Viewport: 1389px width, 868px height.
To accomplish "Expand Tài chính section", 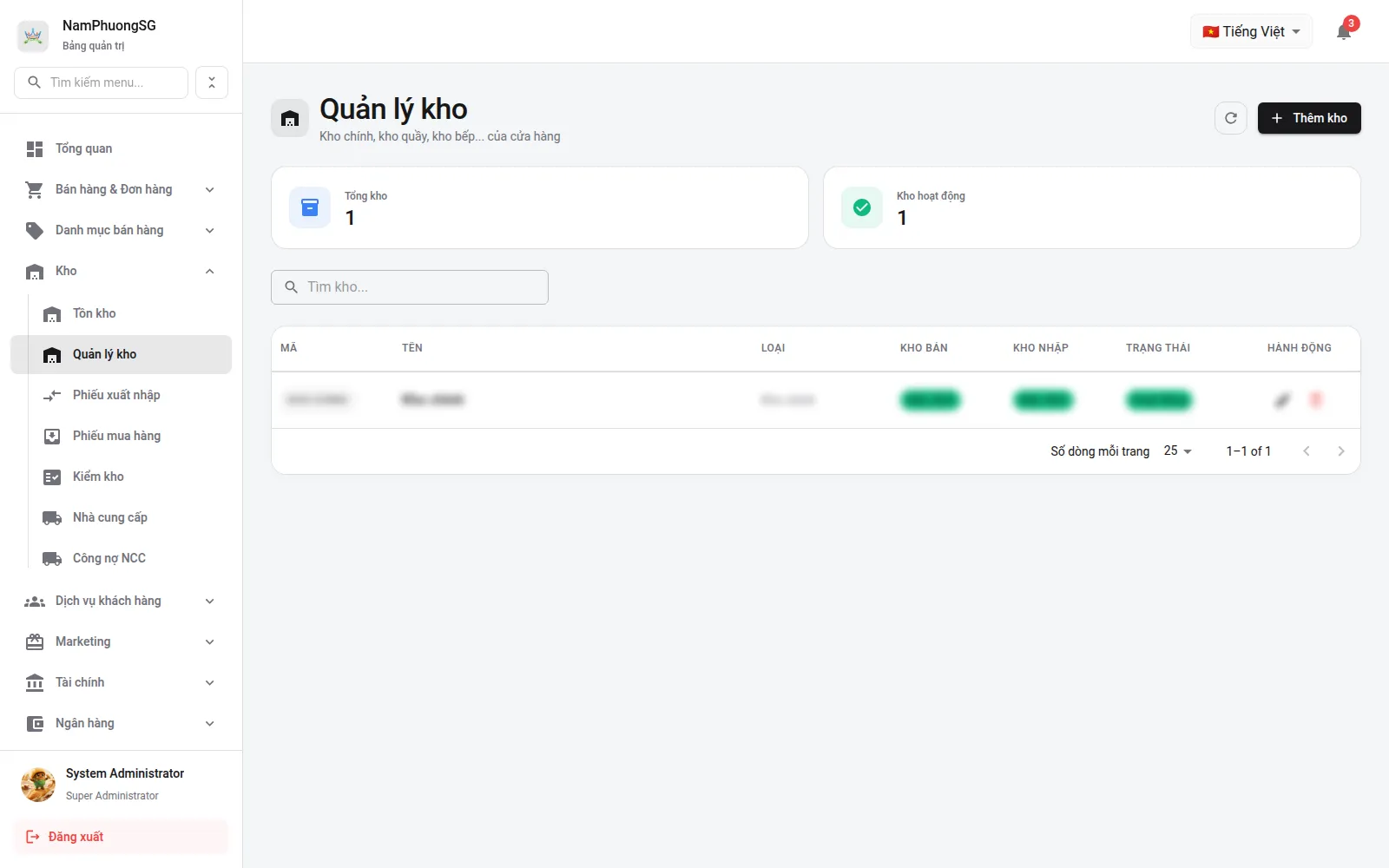I will pos(122,682).
